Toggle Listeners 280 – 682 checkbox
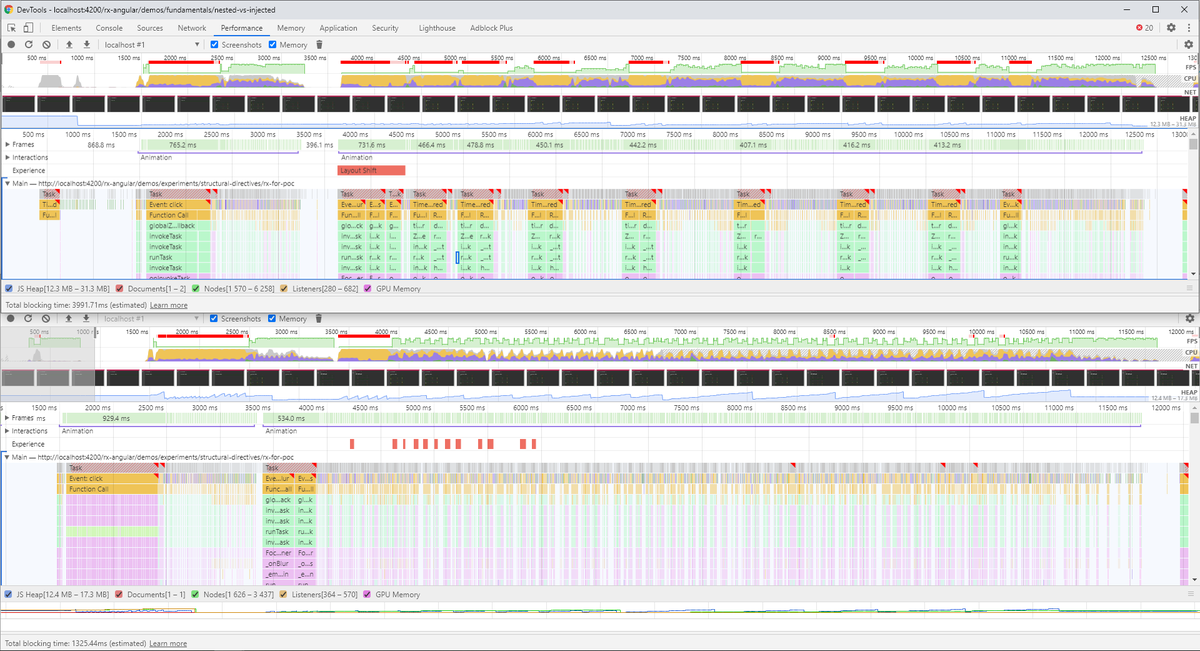The width and height of the screenshot is (1200, 651). click(283, 290)
